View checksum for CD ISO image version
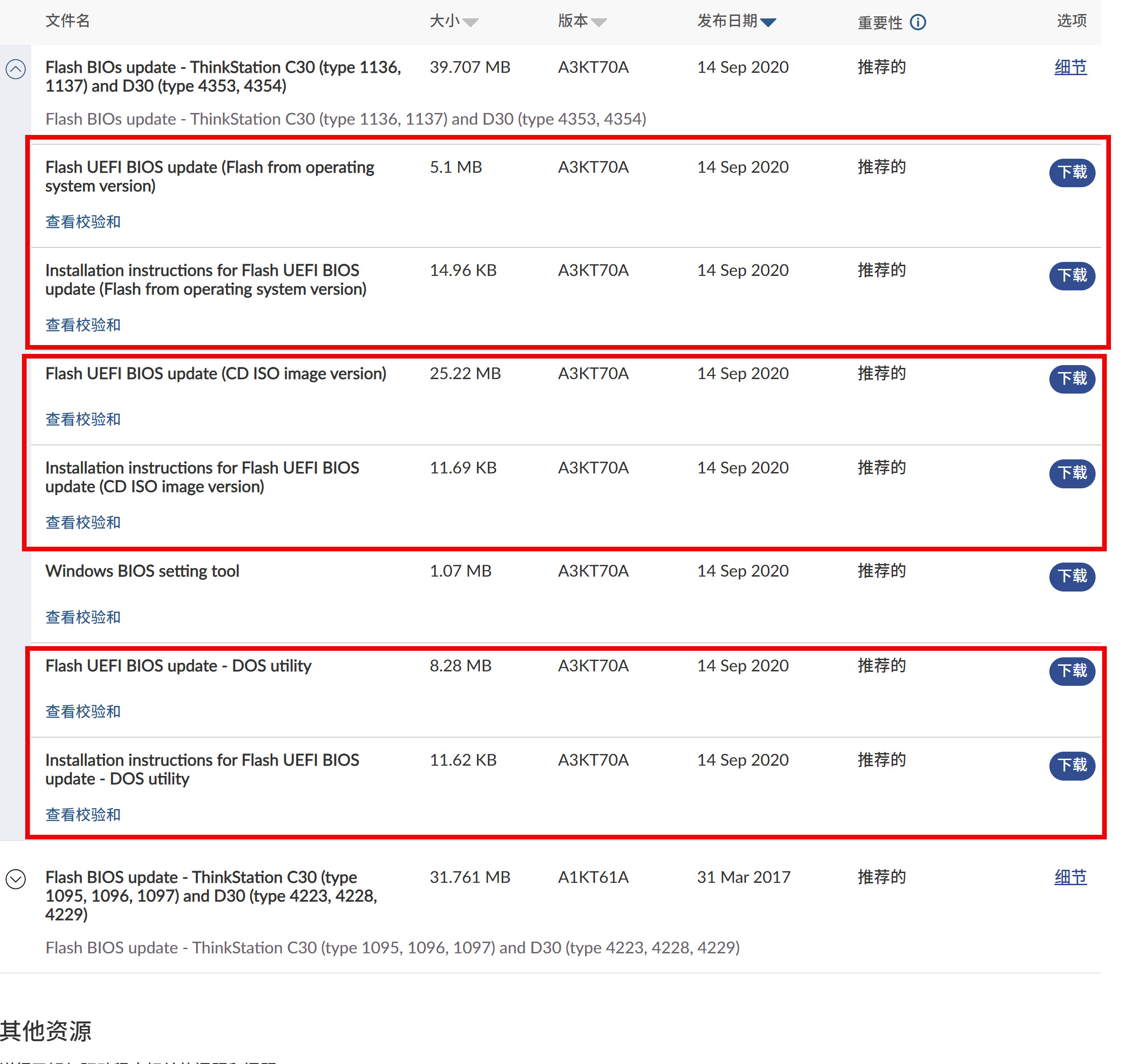Image resolution: width=1125 pixels, height=1064 pixels. coord(83,419)
